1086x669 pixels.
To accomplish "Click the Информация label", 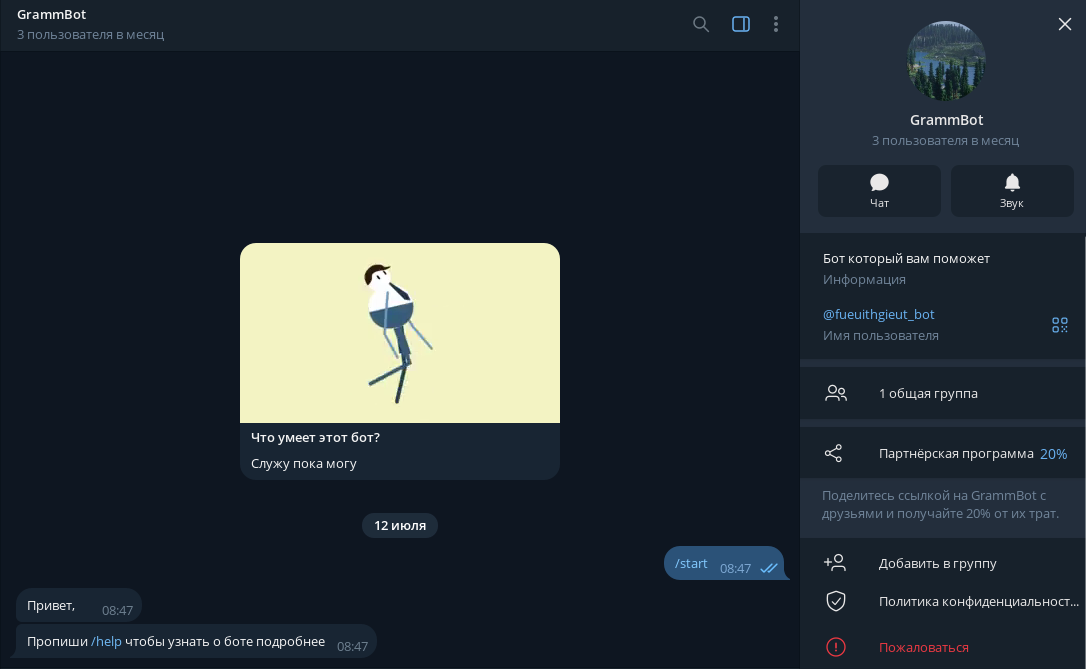I will 864,280.
